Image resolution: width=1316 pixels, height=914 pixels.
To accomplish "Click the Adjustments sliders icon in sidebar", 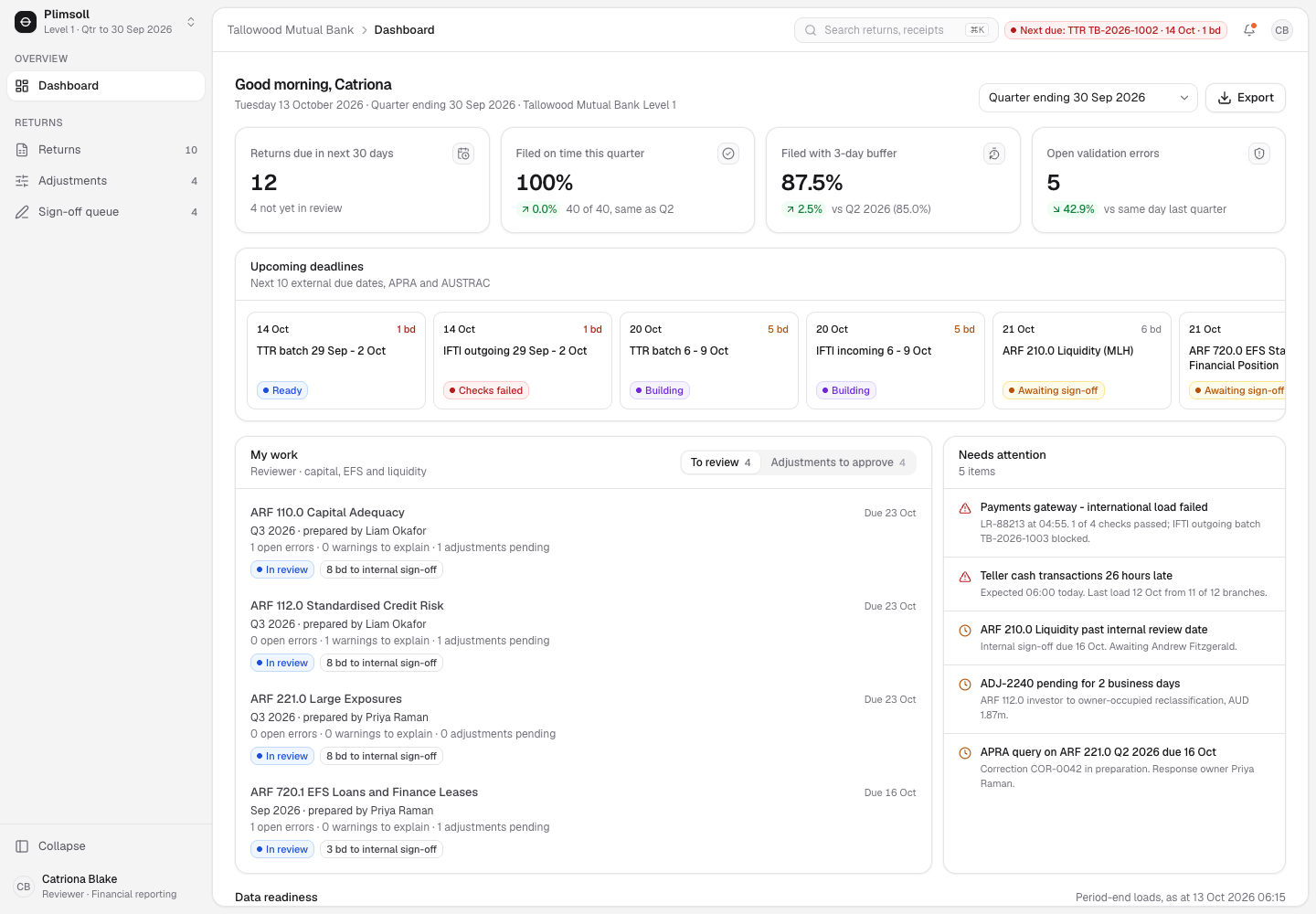I will [x=22, y=181].
